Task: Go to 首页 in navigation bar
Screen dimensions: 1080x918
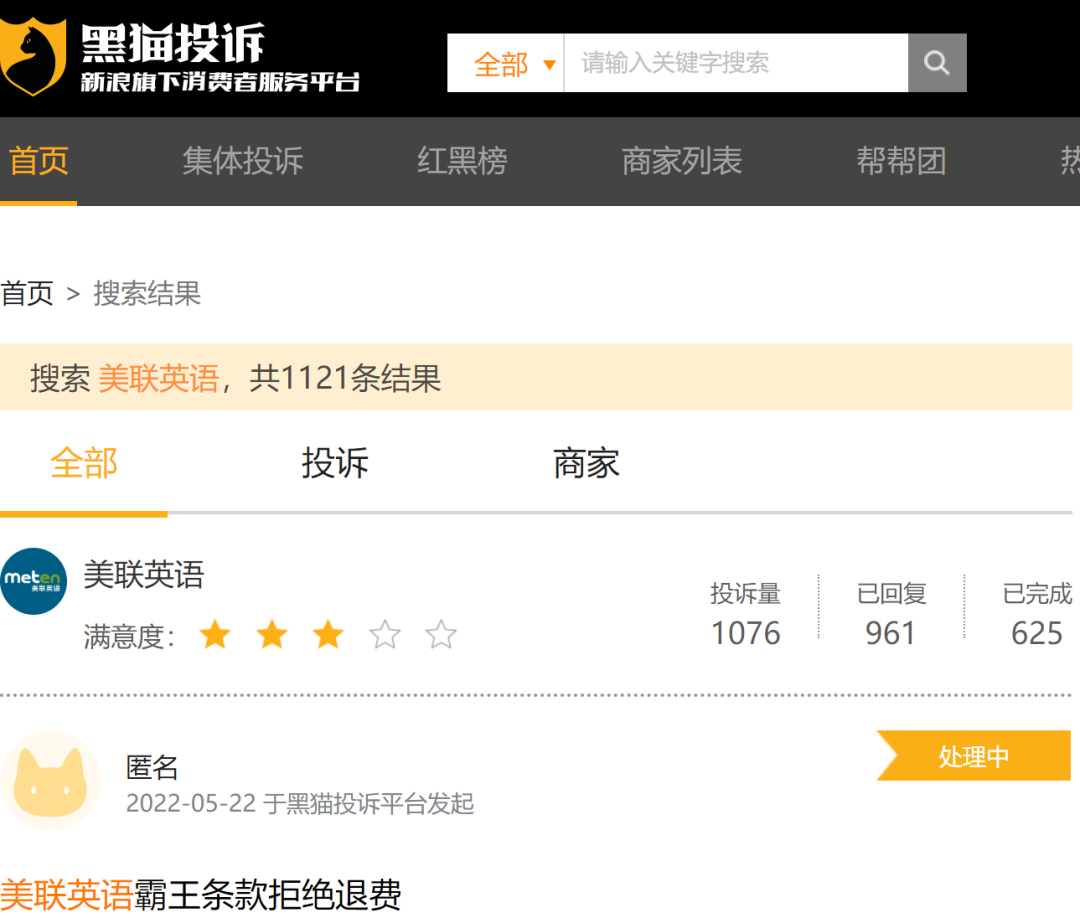Action: pos(39,161)
